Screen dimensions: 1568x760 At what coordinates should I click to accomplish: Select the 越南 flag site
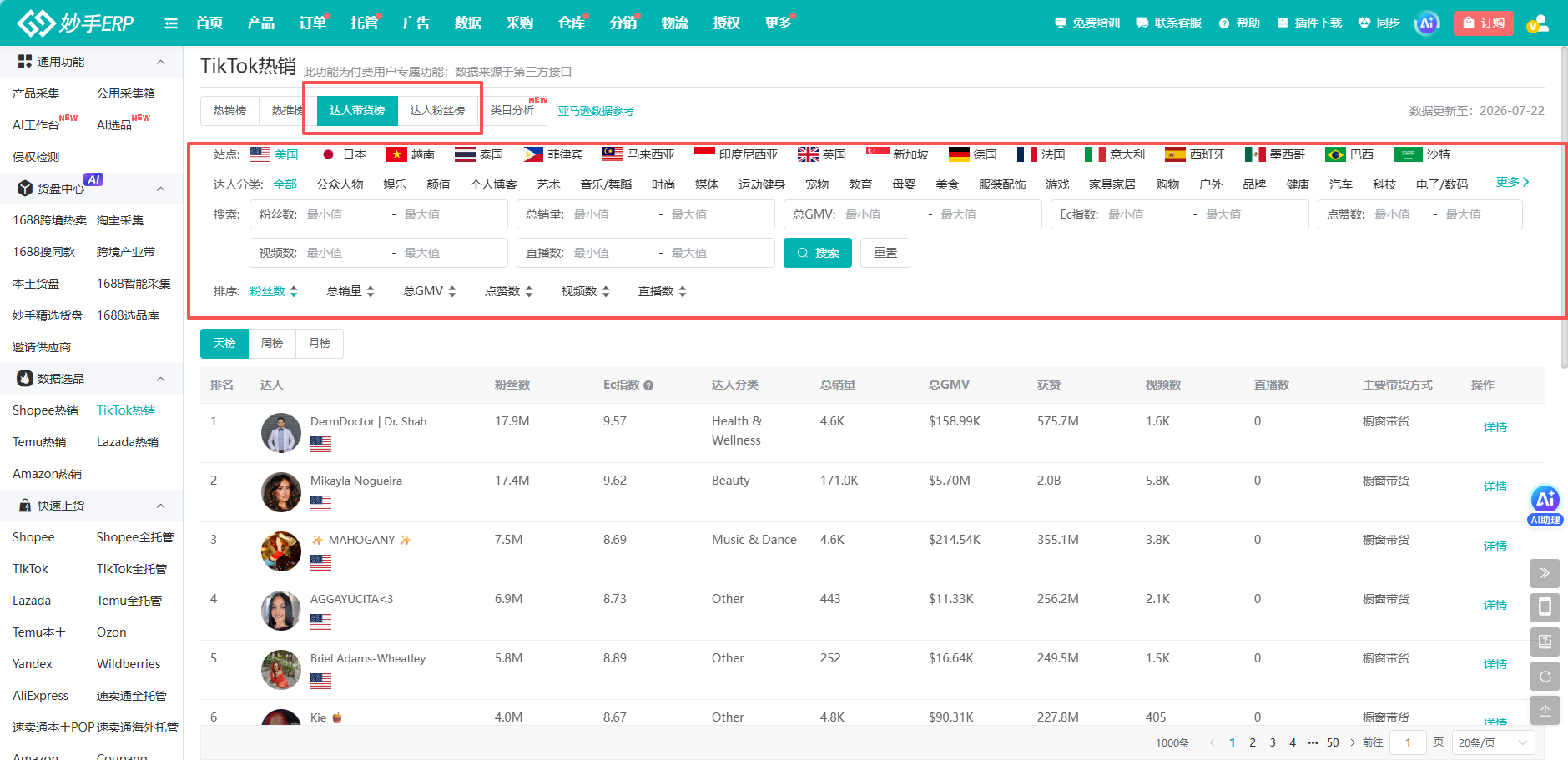tap(411, 154)
